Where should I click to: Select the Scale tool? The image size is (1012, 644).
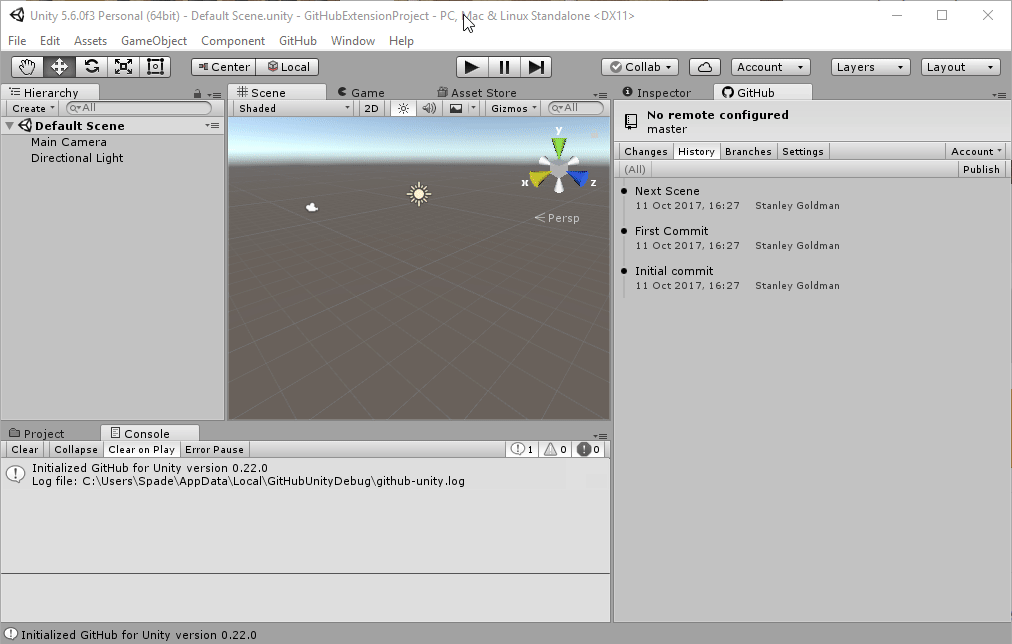pos(123,67)
